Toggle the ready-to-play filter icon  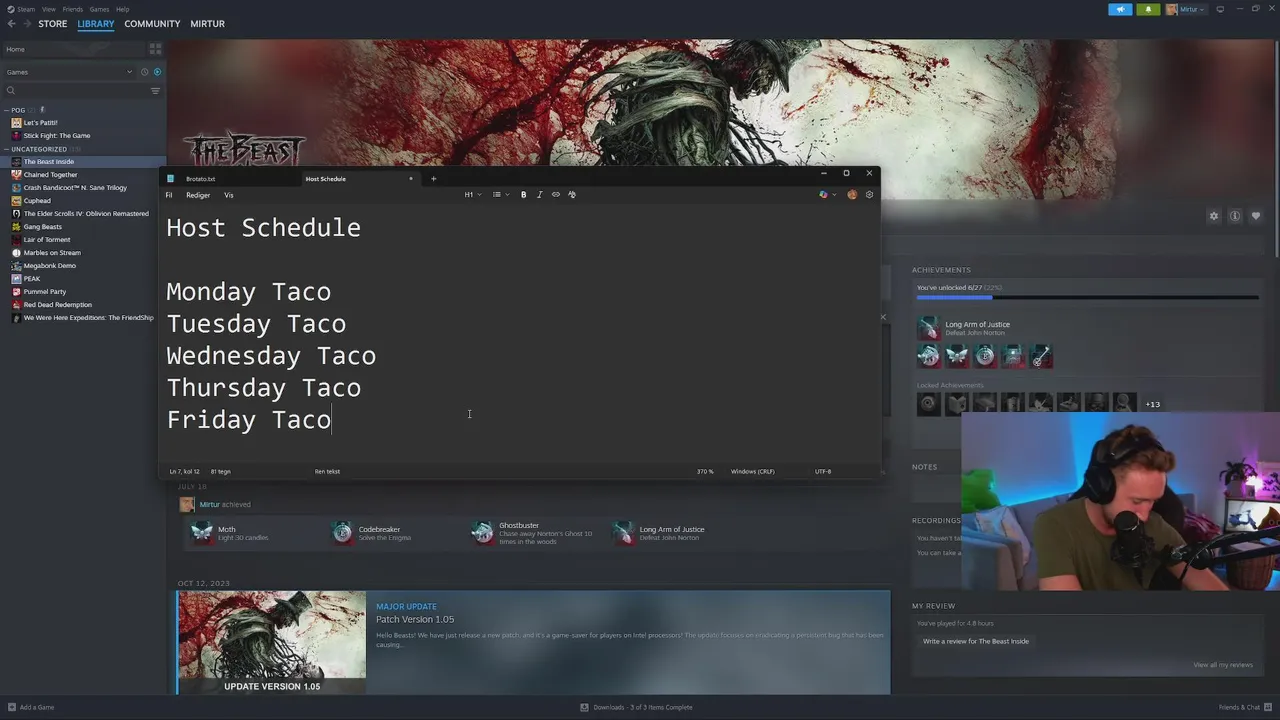157,72
